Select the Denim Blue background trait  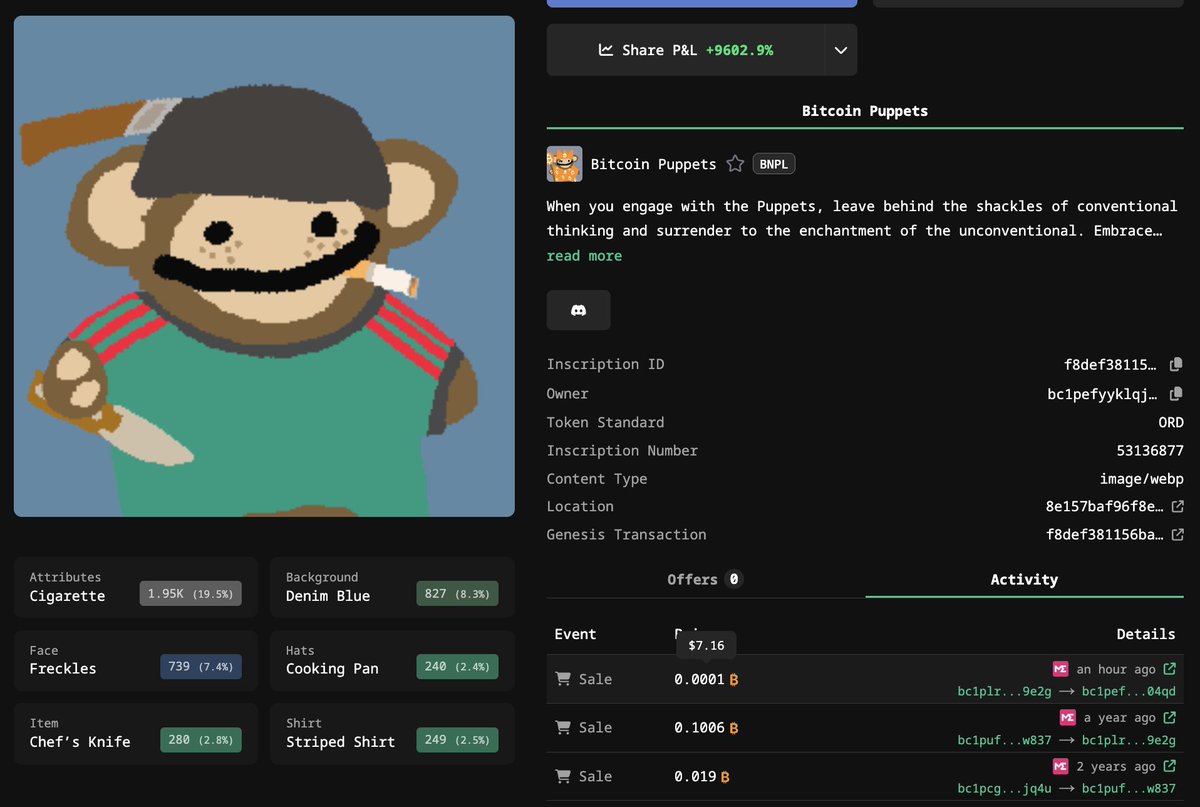click(x=392, y=587)
